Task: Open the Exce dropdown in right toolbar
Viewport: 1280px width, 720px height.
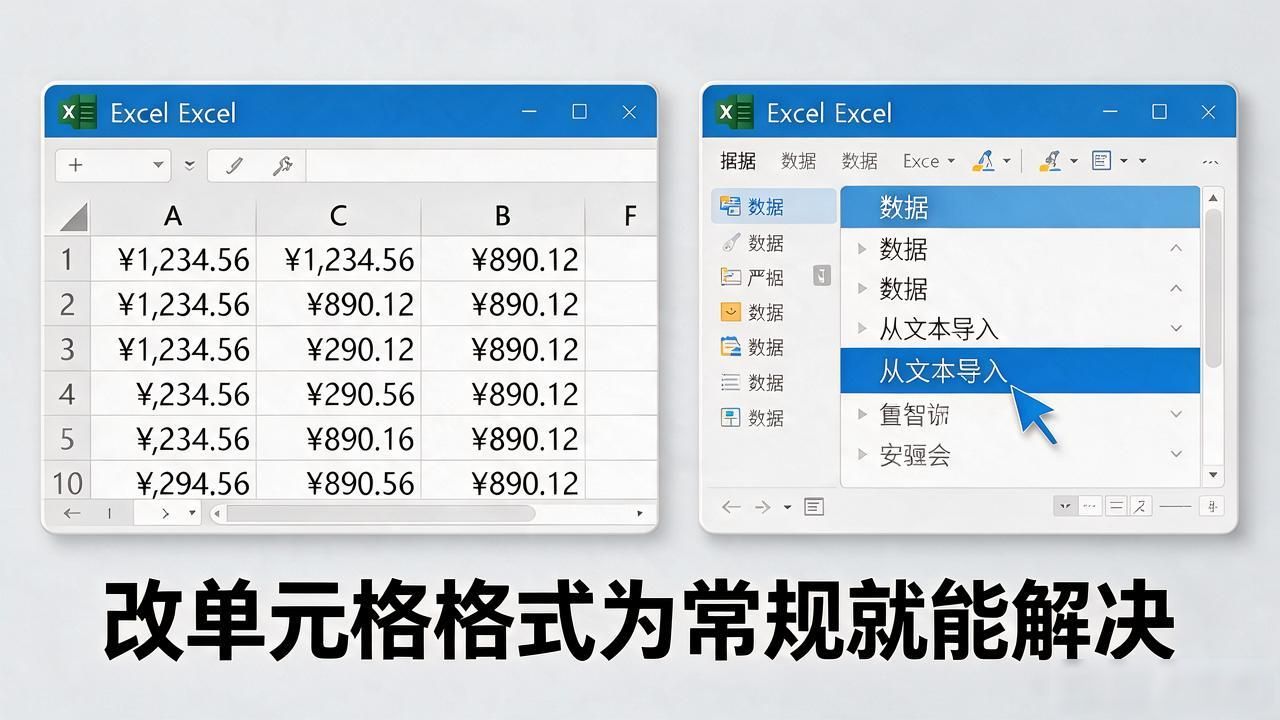Action: (929, 161)
